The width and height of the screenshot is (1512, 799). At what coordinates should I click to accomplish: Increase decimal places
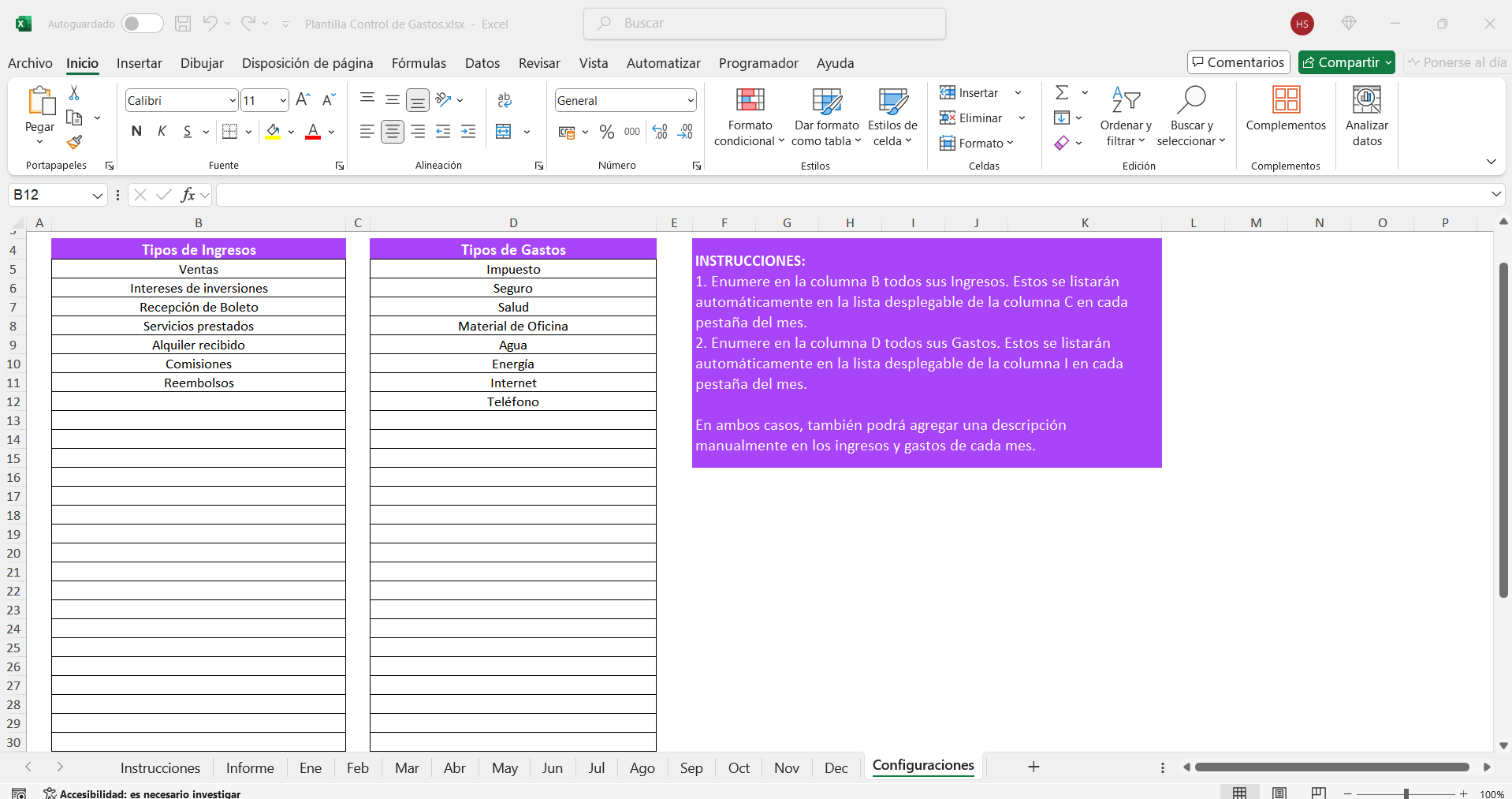(x=661, y=132)
